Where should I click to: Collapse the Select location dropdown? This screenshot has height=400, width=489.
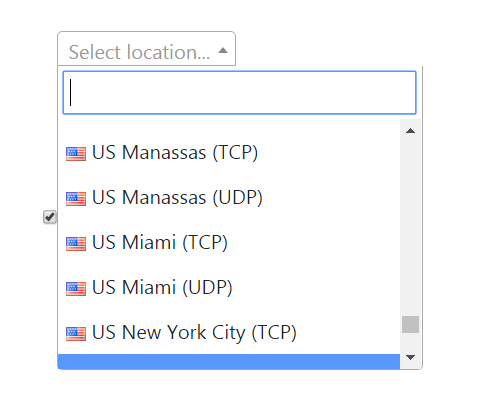click(x=147, y=49)
